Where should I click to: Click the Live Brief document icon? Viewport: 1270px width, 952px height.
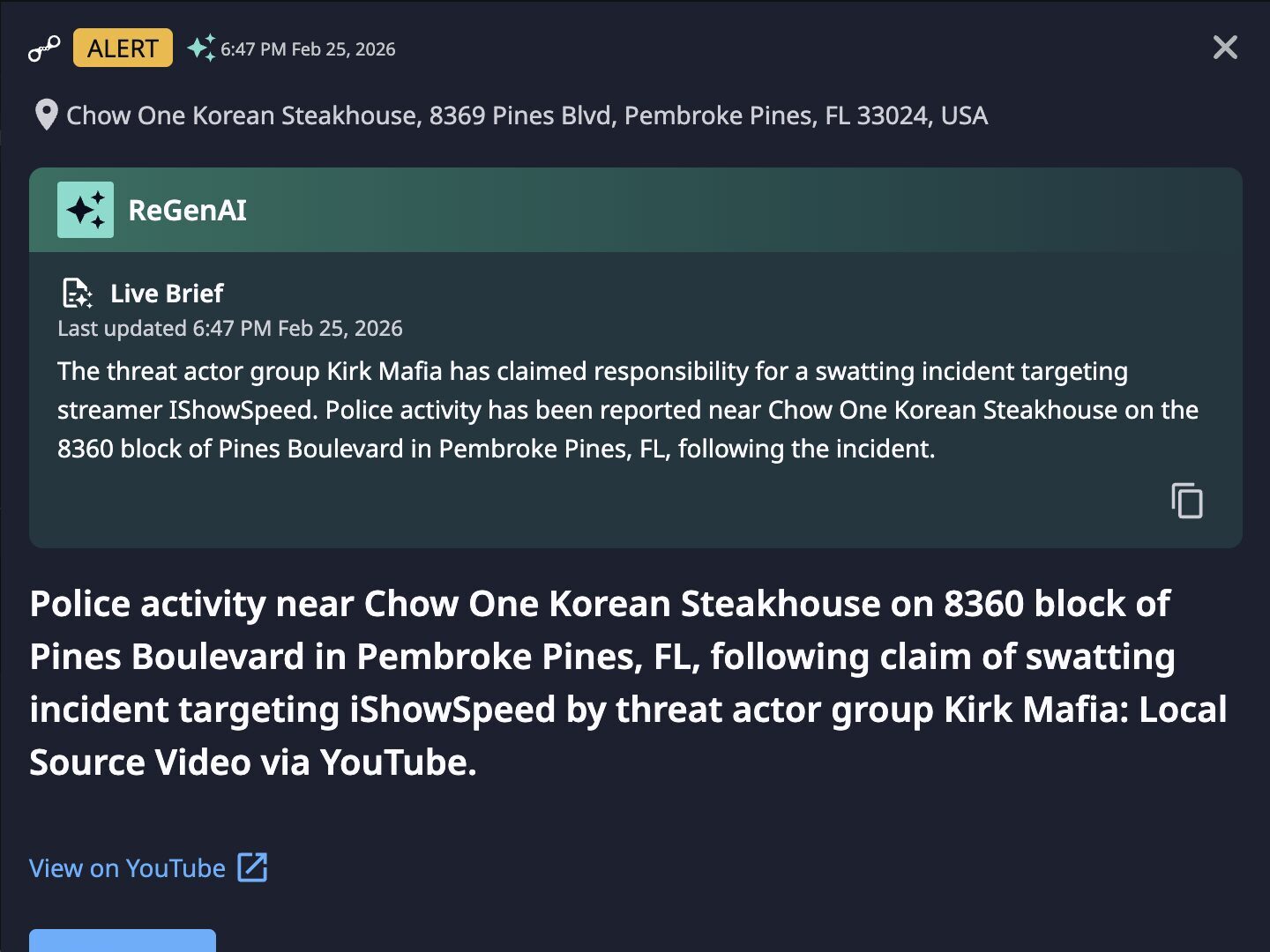(77, 293)
